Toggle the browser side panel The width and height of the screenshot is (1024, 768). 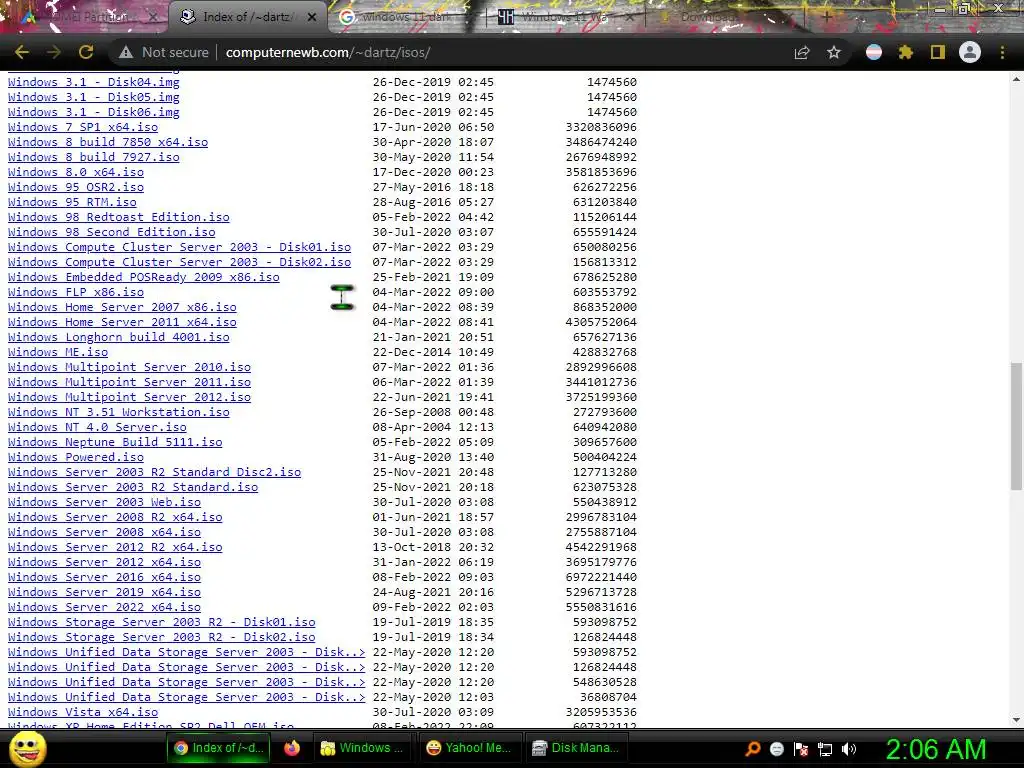[x=938, y=52]
